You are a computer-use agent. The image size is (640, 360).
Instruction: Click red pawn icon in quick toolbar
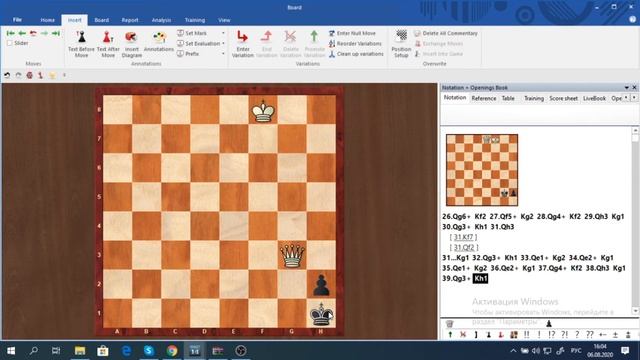pos(40,75)
